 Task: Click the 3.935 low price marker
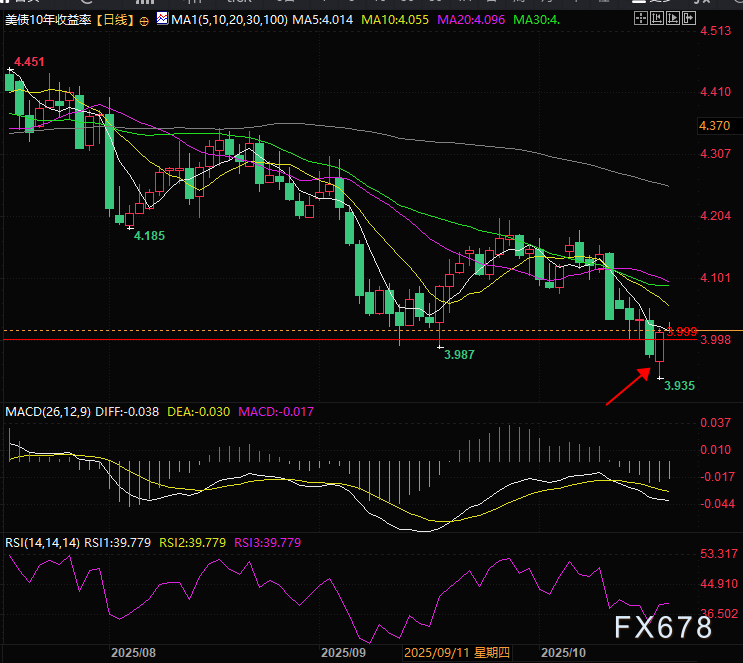[679, 384]
